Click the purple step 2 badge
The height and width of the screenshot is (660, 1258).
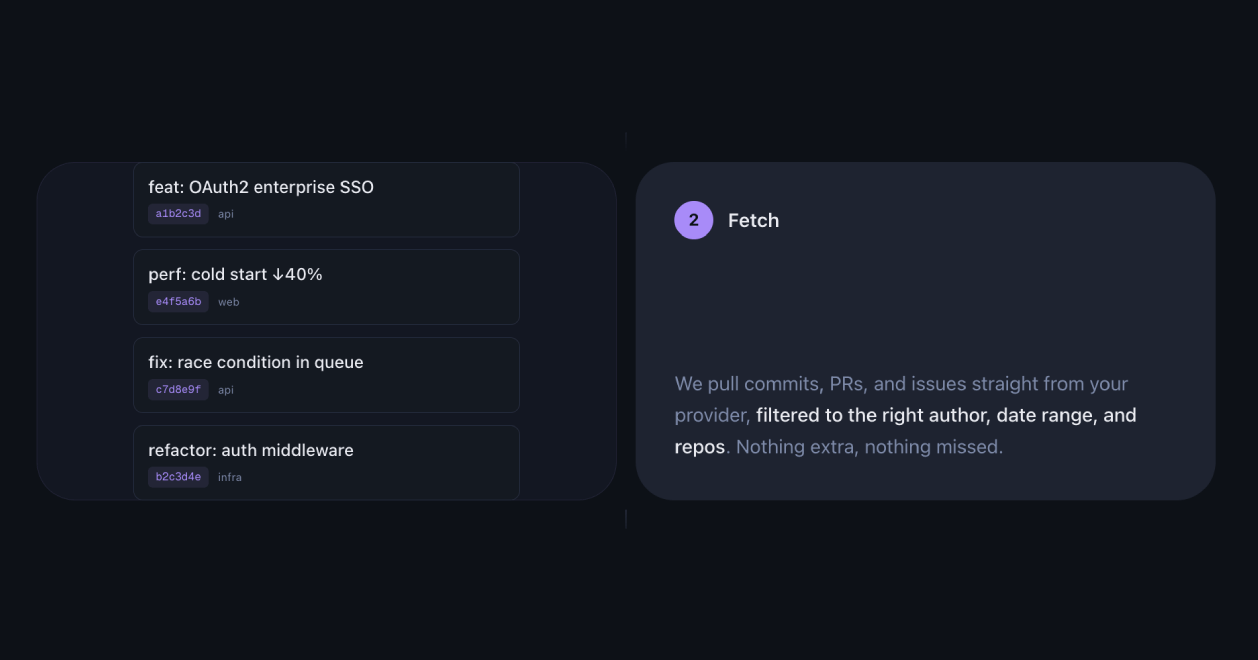pyautogui.click(x=693, y=220)
